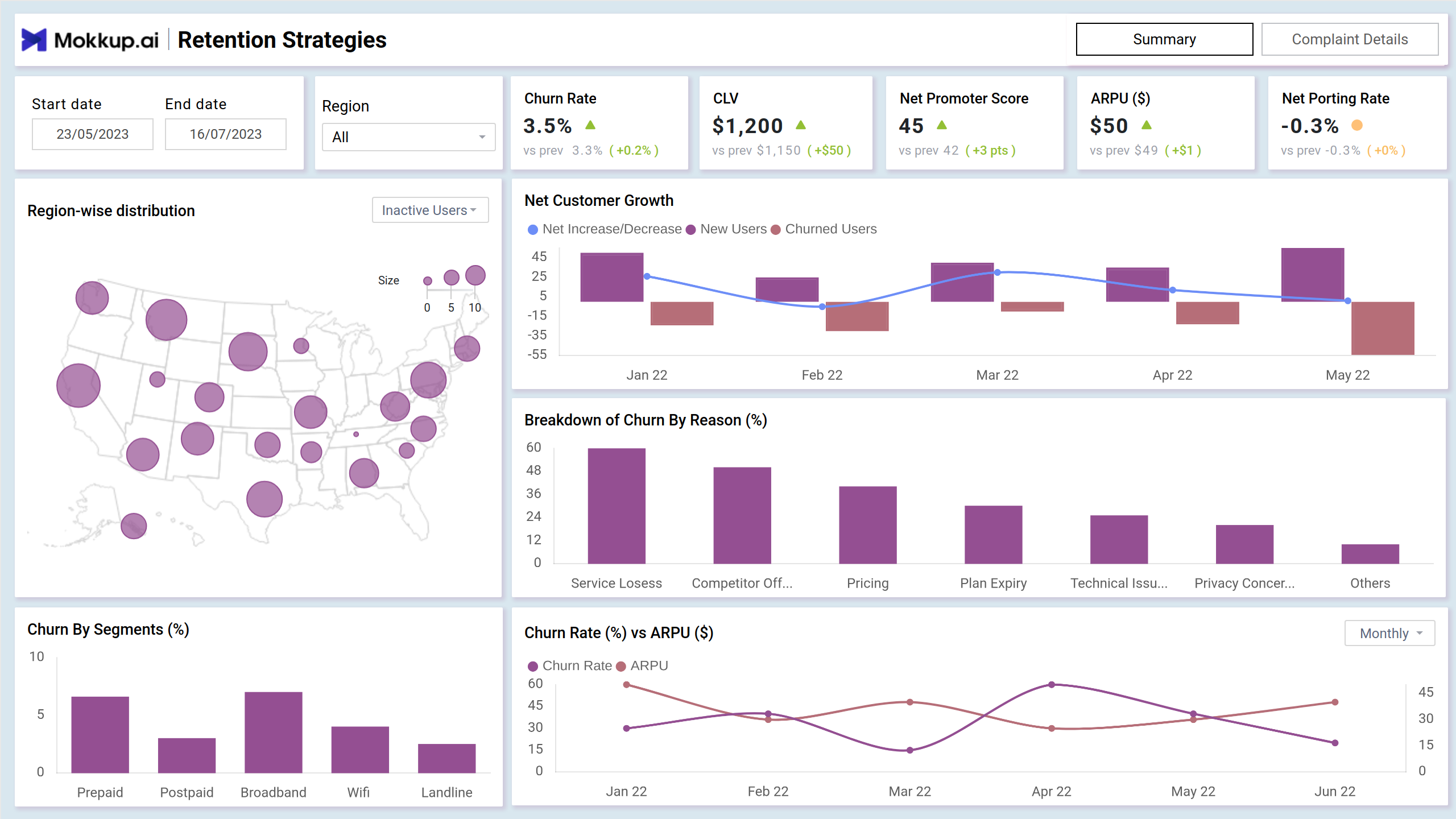1456x819 pixels.
Task: Click the Alabama map bubble
Action: pyautogui.click(x=364, y=473)
